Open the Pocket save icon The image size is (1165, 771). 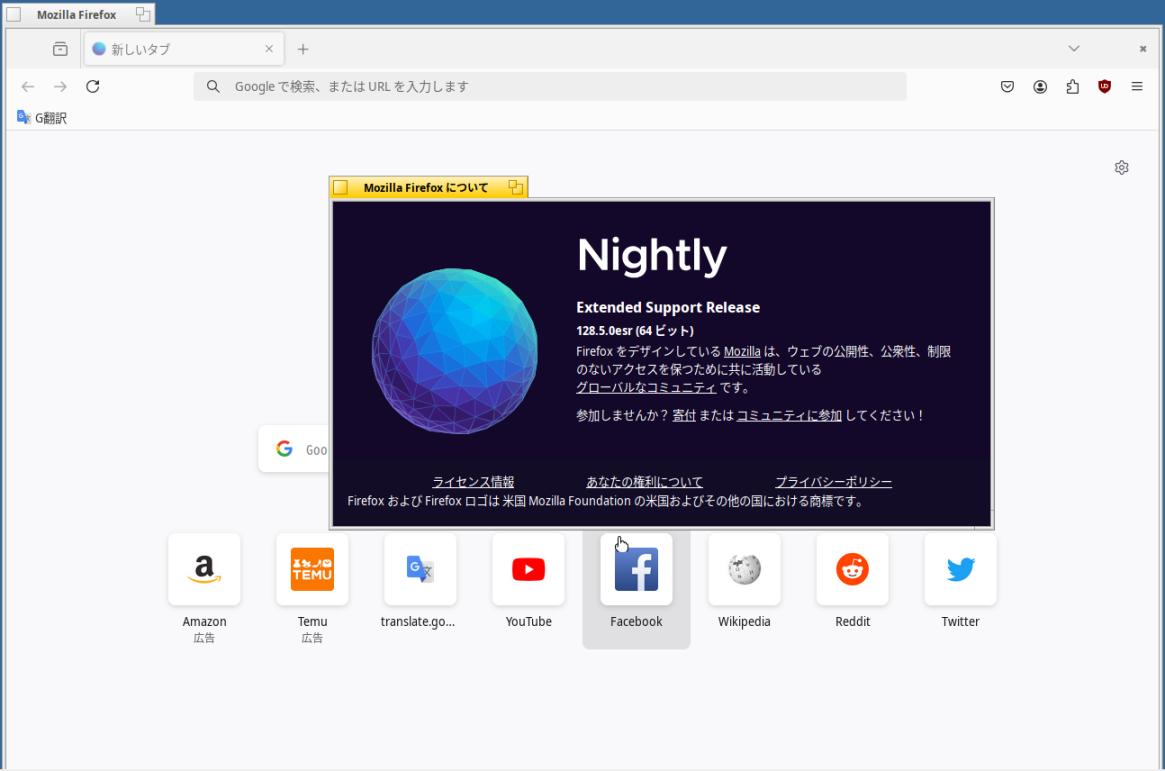point(1007,87)
